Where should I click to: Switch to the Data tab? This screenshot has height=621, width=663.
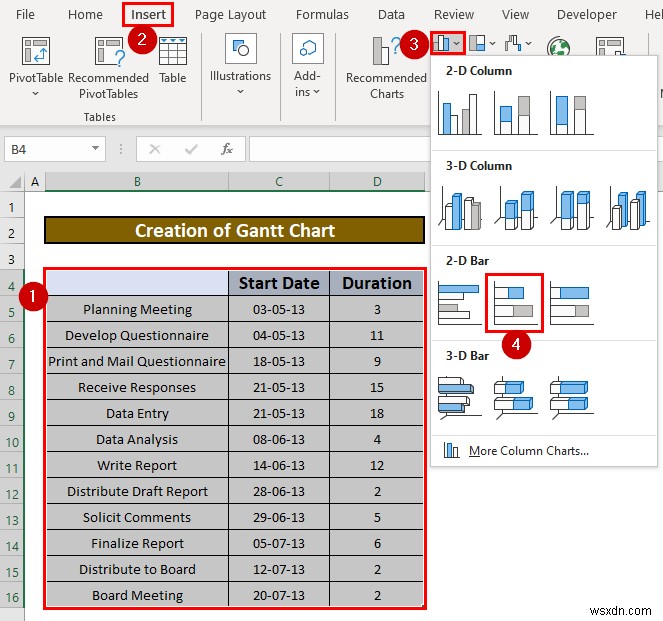click(x=391, y=15)
